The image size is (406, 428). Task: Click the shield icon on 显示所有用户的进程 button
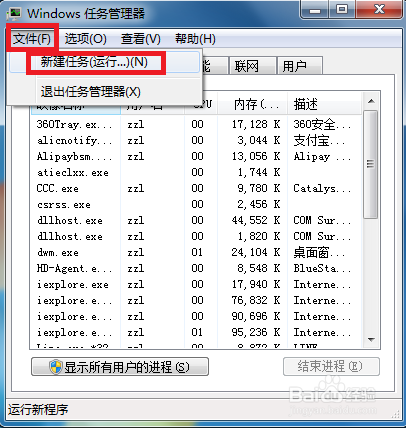tap(55, 367)
